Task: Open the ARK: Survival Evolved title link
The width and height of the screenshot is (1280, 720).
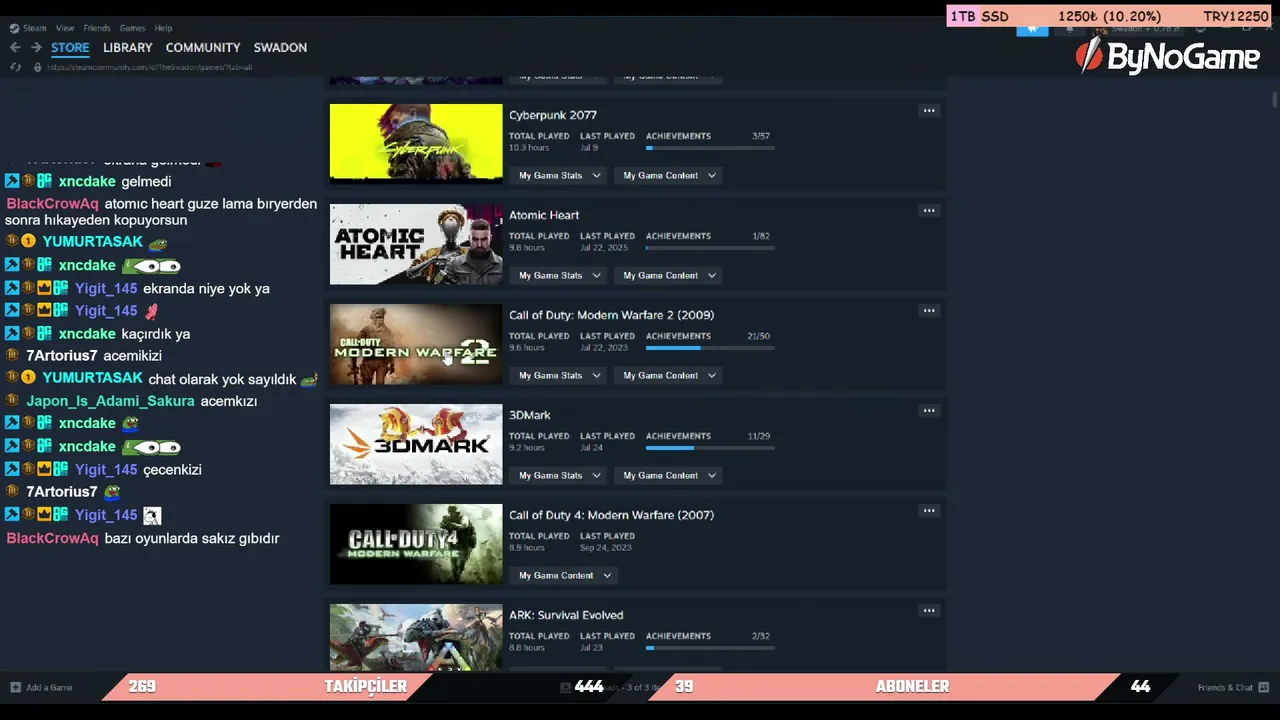Action: (x=566, y=615)
